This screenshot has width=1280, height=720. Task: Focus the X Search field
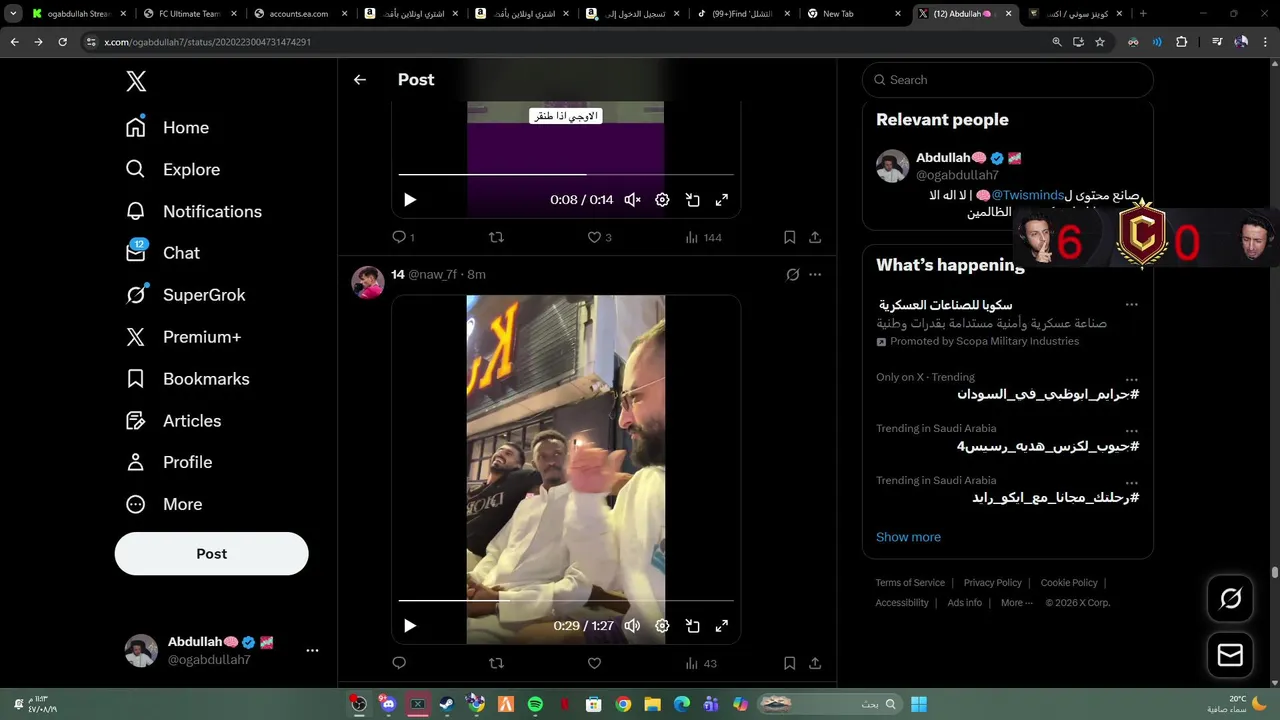tap(1008, 80)
